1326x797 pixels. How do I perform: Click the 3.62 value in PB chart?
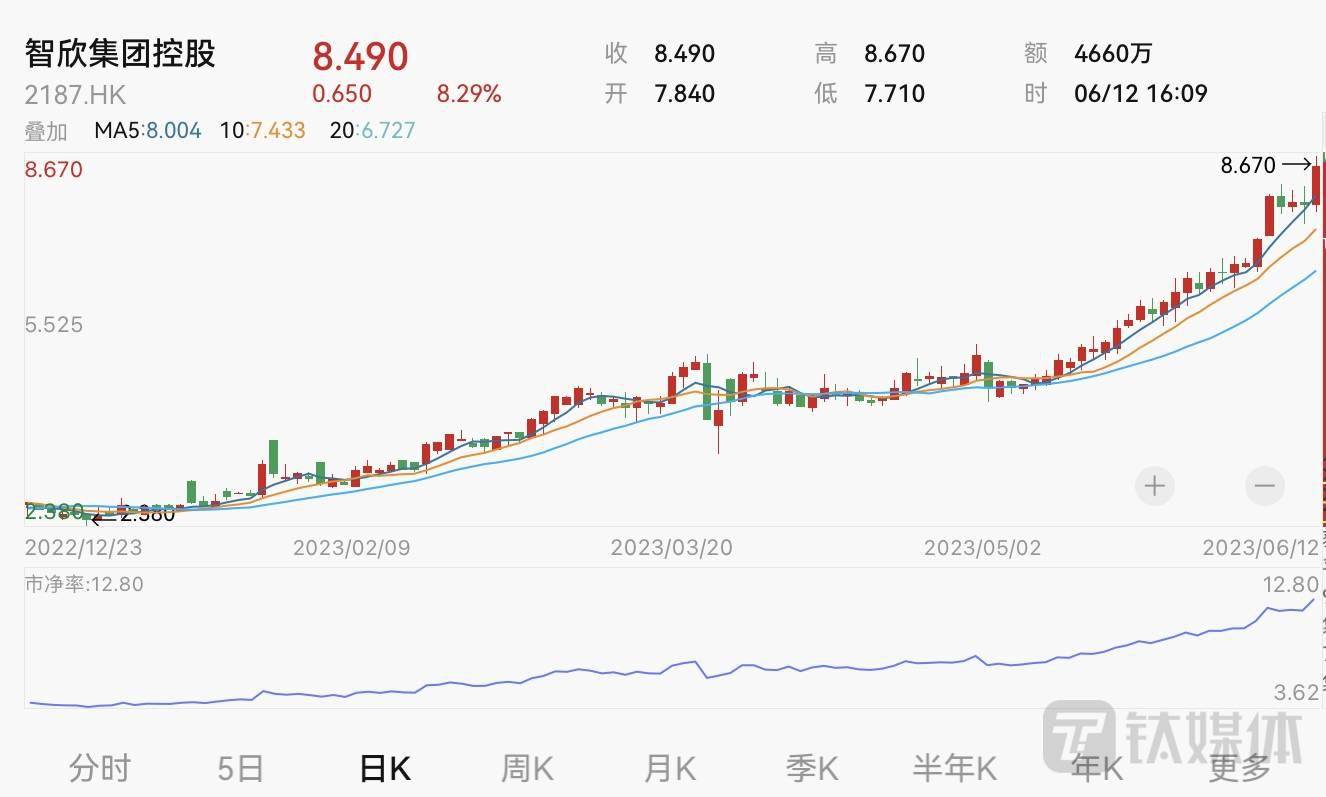point(1297,692)
